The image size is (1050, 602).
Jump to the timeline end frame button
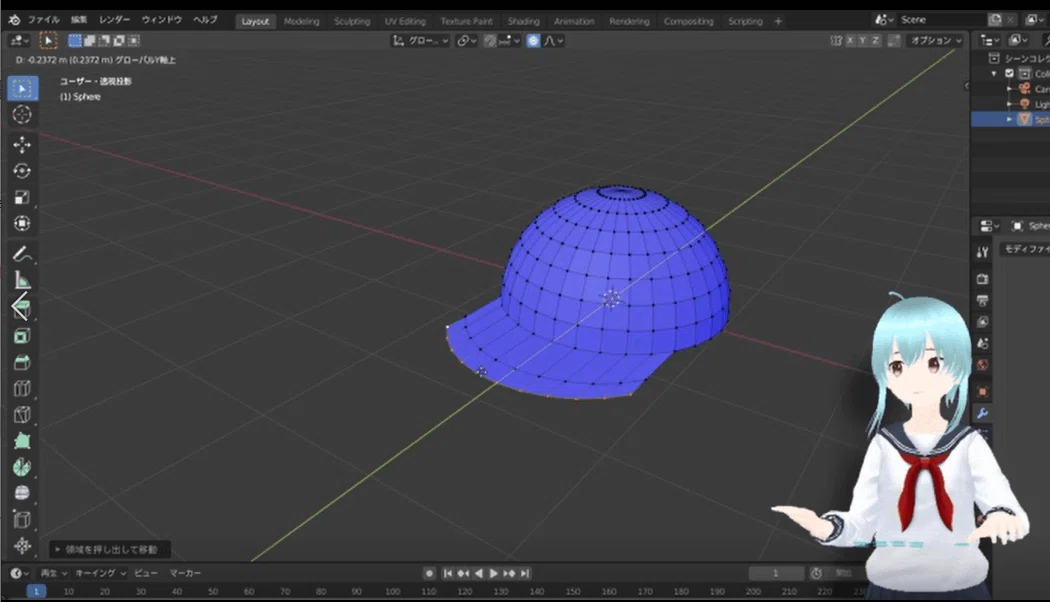pyautogui.click(x=526, y=573)
